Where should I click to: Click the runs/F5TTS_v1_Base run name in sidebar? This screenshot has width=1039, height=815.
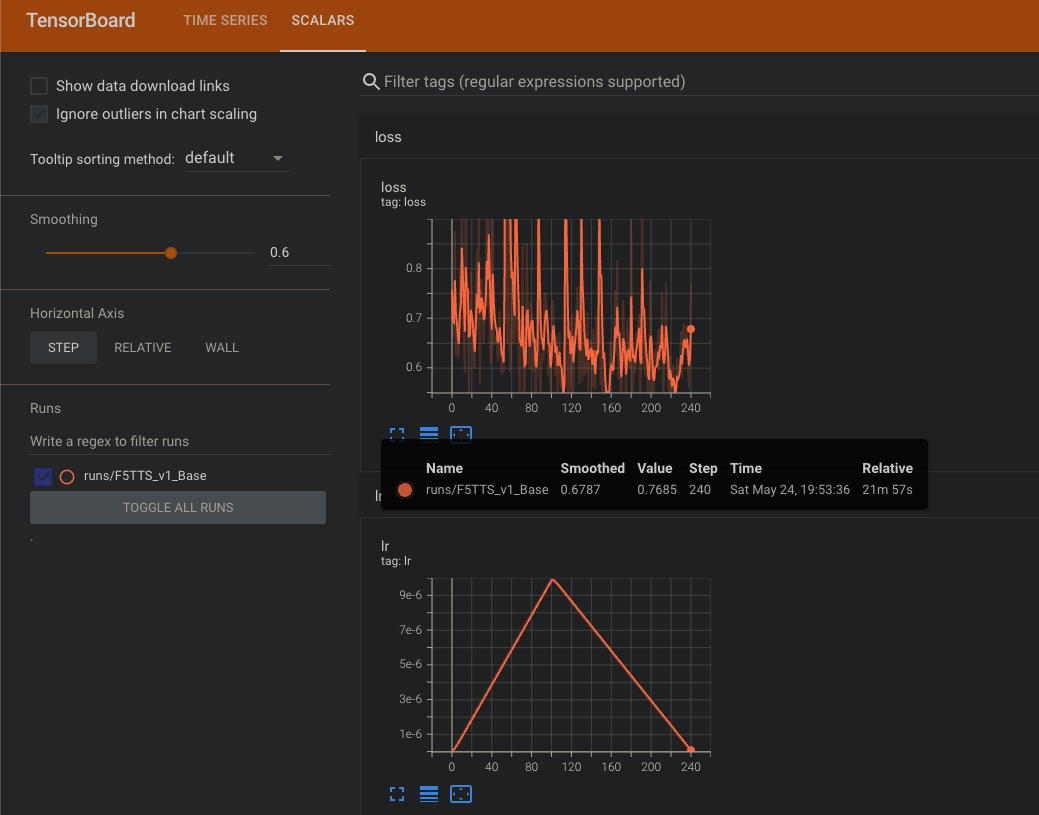145,476
